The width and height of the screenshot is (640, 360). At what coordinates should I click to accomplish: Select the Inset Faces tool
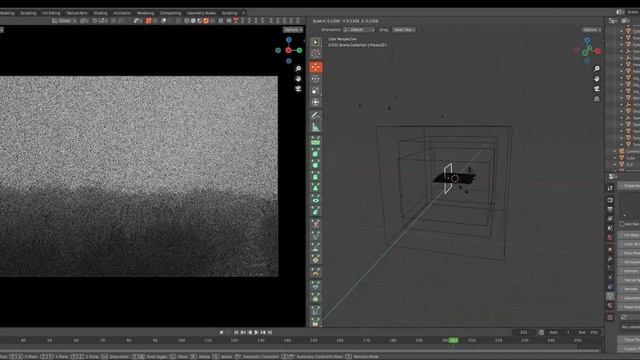pyautogui.click(x=316, y=164)
